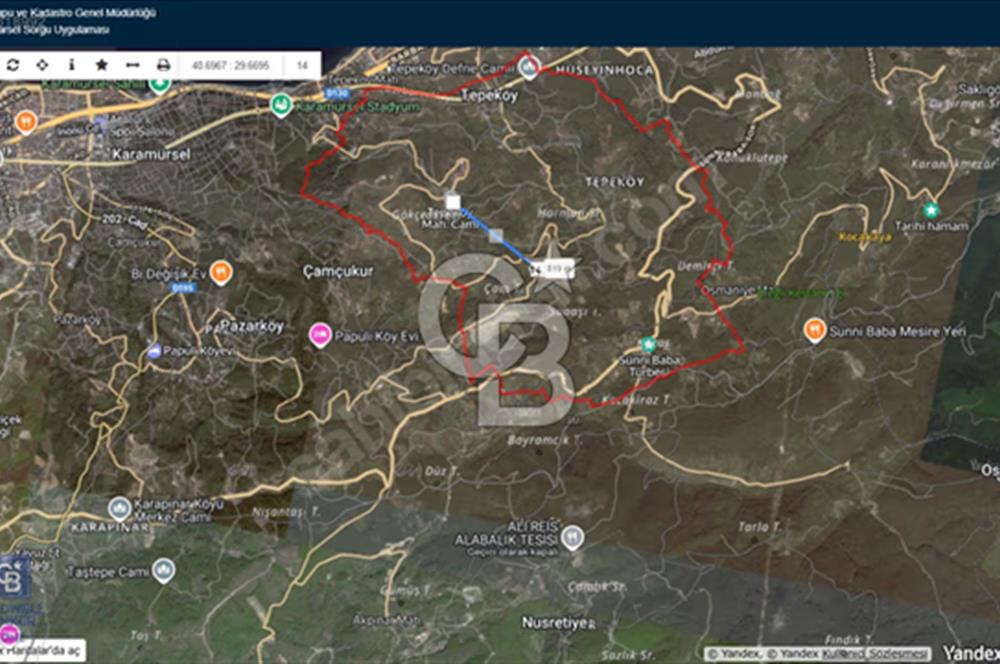This screenshot has width=1000, height=664.
Task: Open the info tool in the toolbar
Action: (x=71, y=65)
